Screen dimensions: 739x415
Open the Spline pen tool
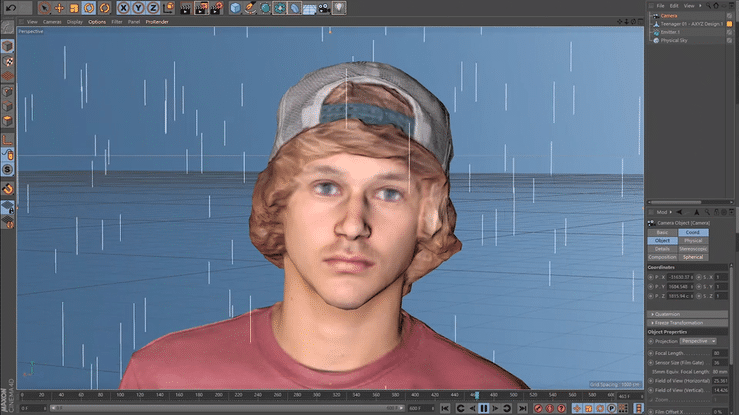tap(250, 8)
